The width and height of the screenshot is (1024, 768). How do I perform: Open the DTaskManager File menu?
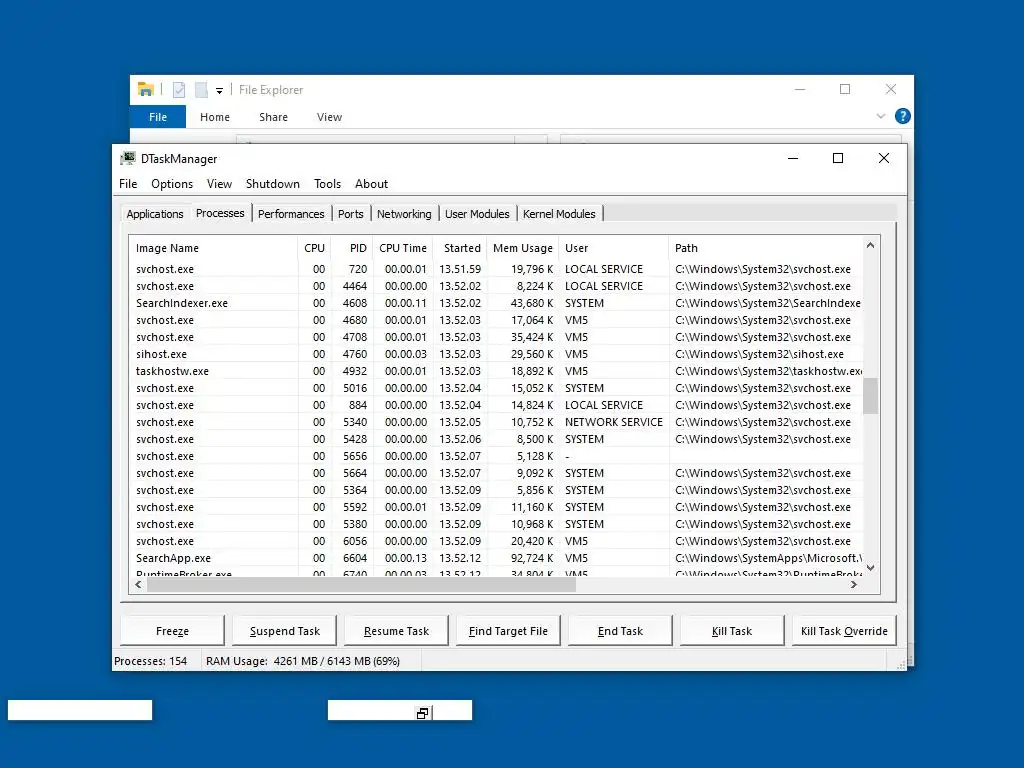[x=128, y=184]
